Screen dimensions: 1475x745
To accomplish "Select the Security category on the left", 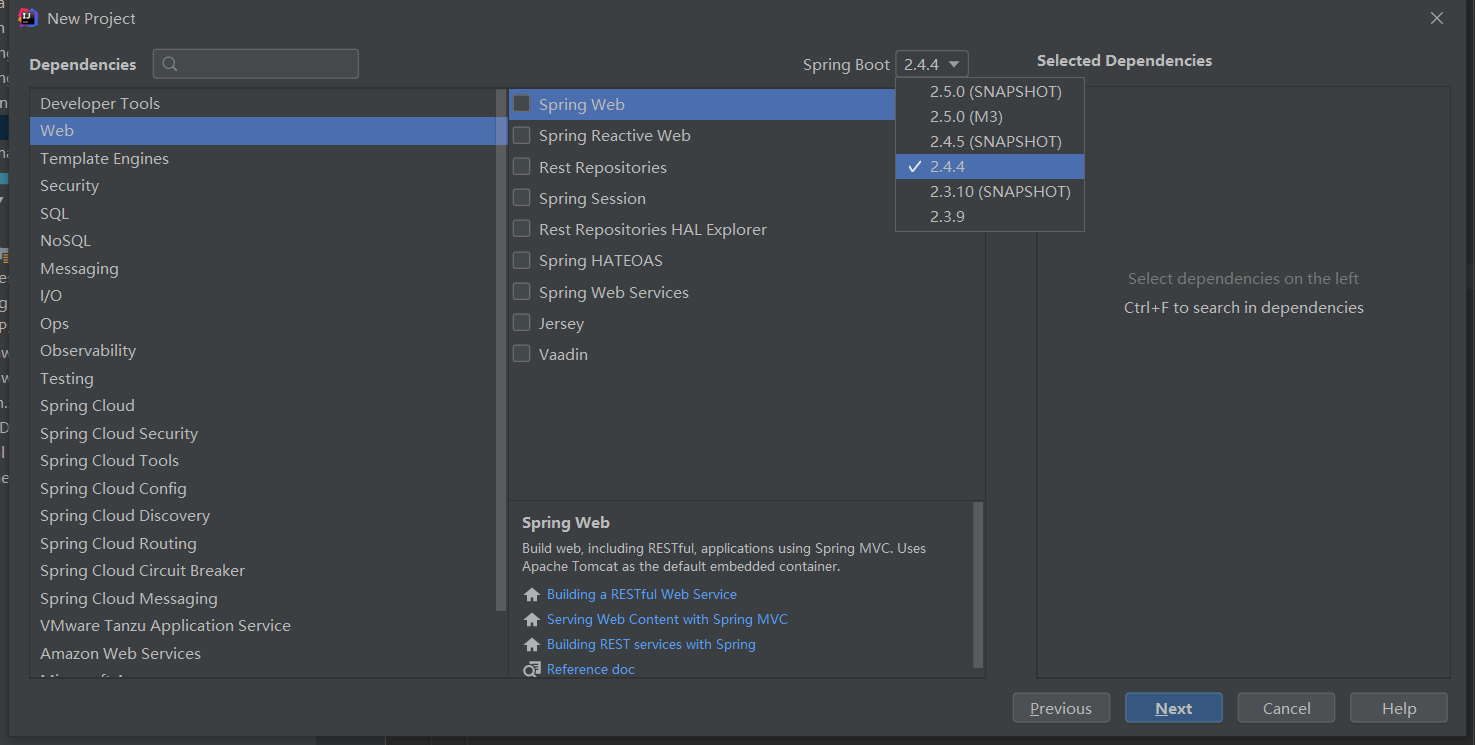I will pyautogui.click(x=69, y=185).
